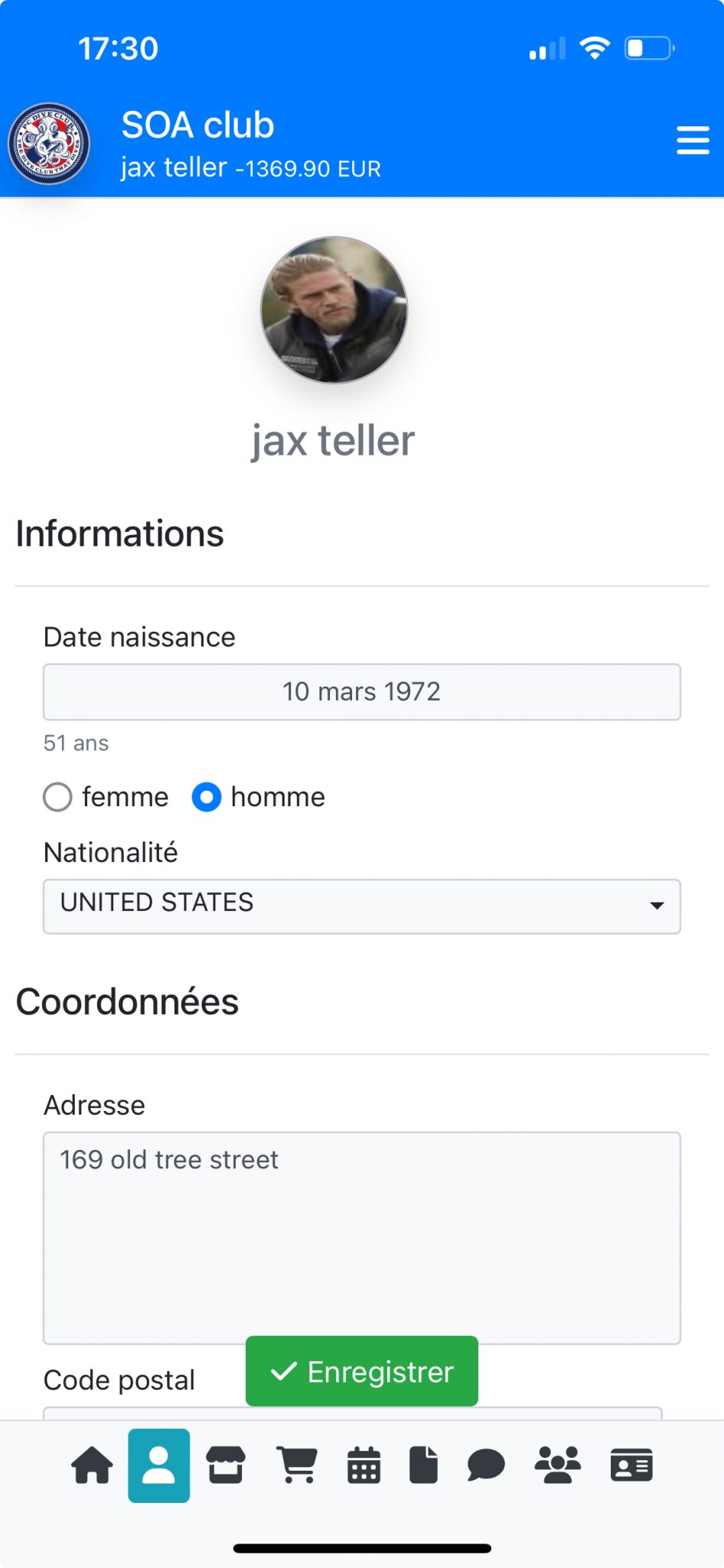
Task: Open the date naissance picker
Action: (361, 692)
